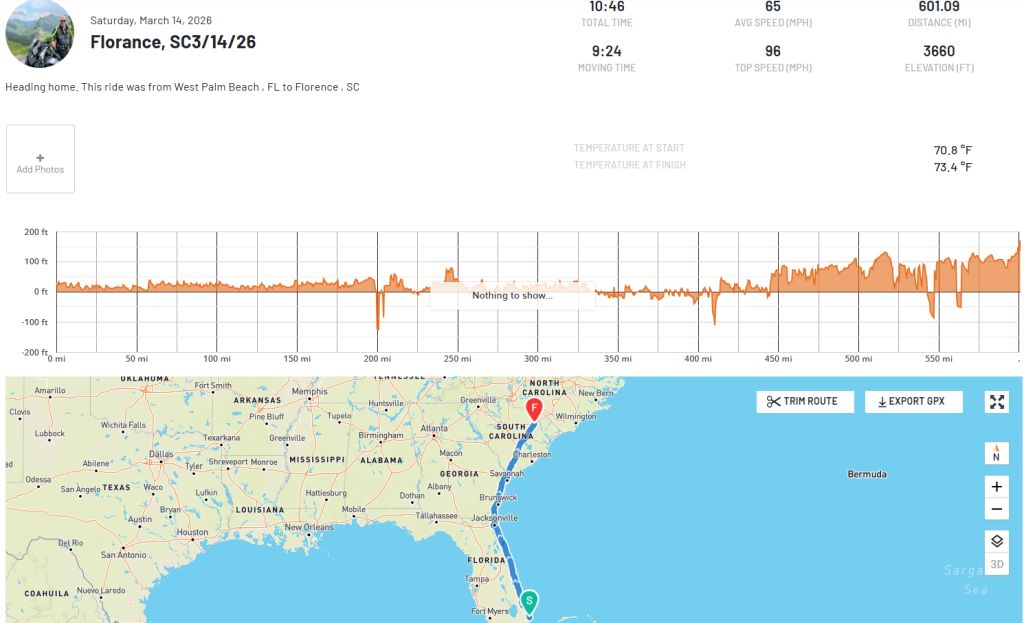Click the Trim Route button
Screen dimensions: 1024x623
[805, 402]
